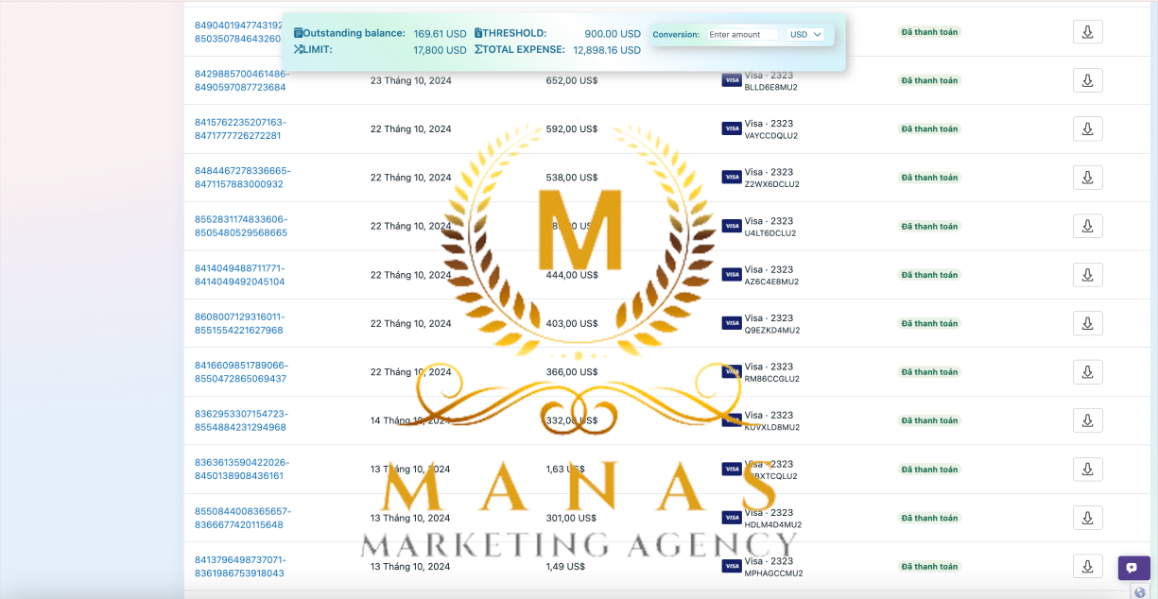The image size is (1158, 599).
Task: Open transaction link 8362953307154723-8554884231294968
Action: [x=241, y=420]
